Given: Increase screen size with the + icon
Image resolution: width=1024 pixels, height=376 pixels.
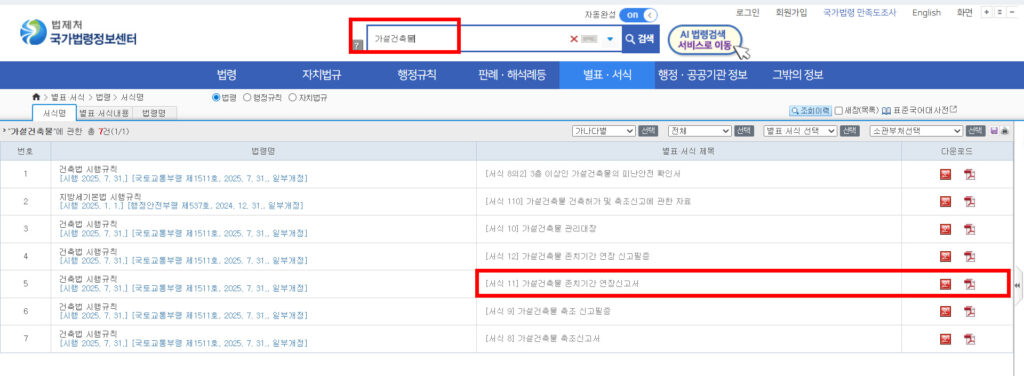Looking at the screenshot, I should point(987,12).
